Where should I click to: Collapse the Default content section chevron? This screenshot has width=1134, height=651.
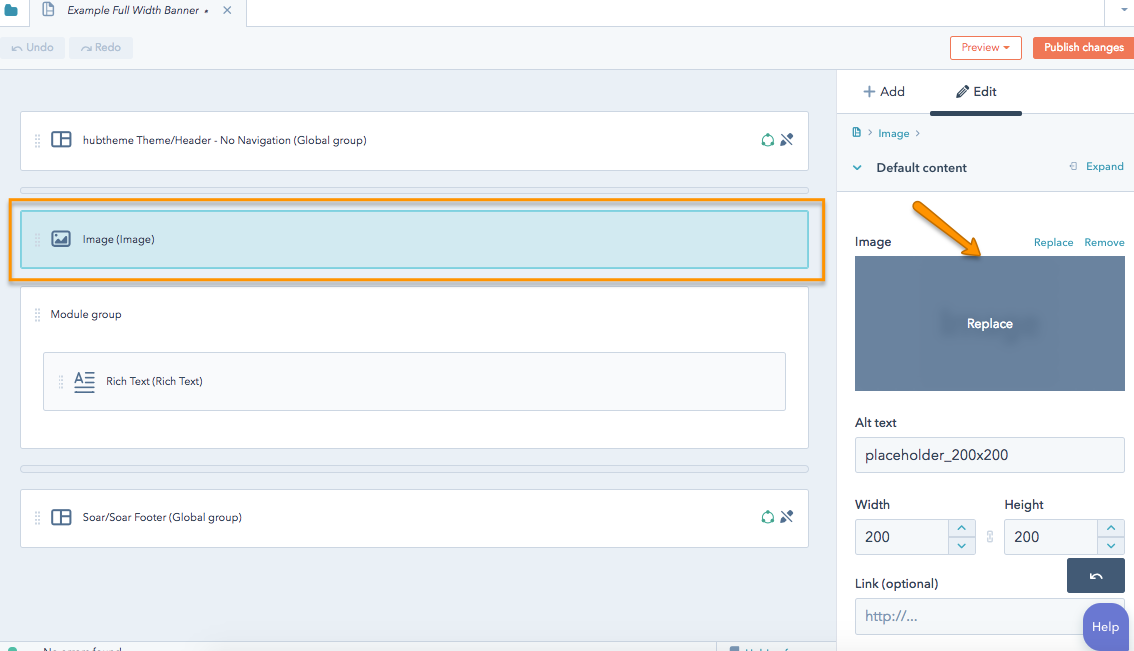[x=857, y=168]
